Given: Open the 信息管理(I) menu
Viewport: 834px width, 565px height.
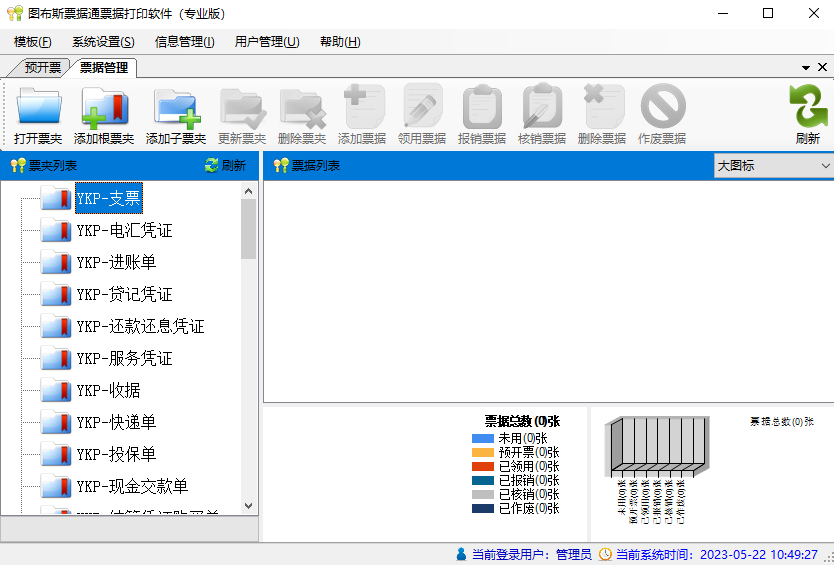Looking at the screenshot, I should point(185,42).
